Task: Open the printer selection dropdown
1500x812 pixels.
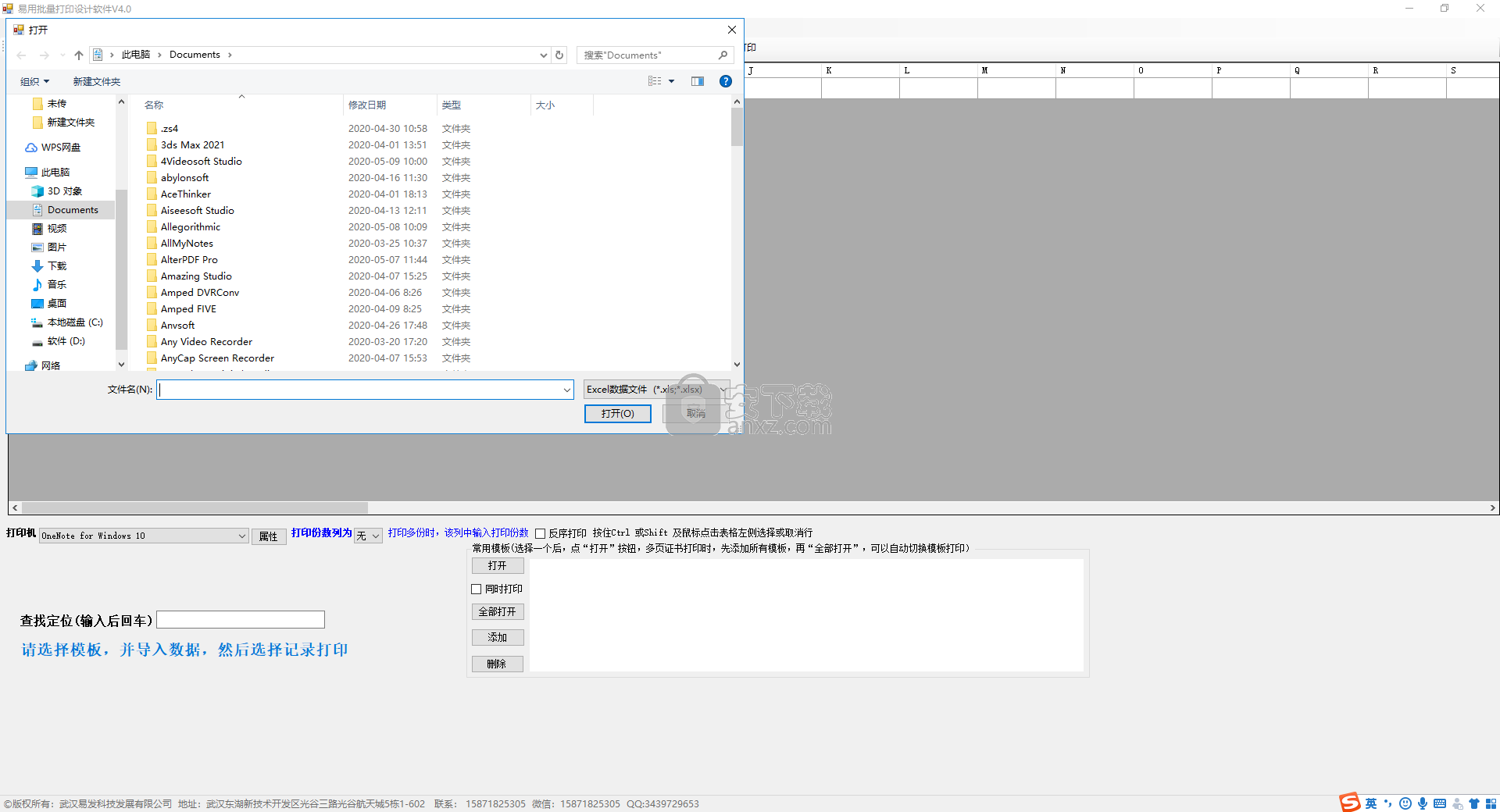Action: coord(242,536)
